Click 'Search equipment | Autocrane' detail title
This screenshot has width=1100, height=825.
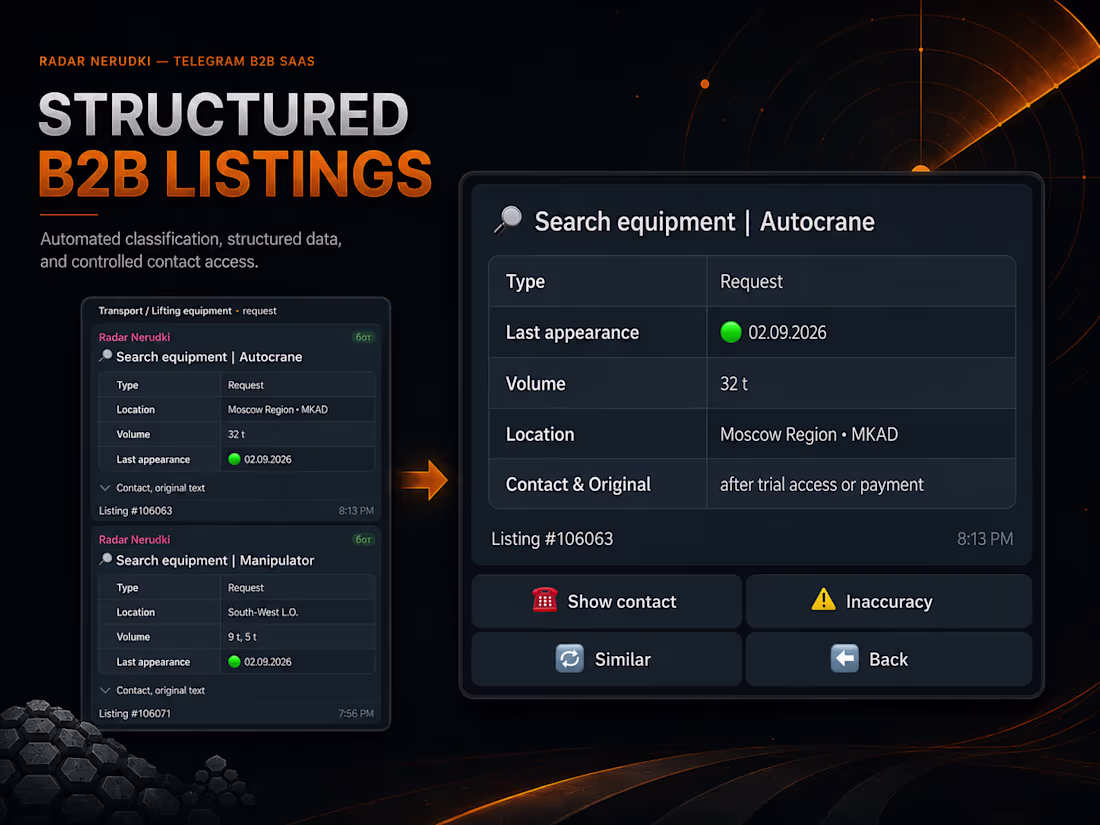[x=704, y=222]
